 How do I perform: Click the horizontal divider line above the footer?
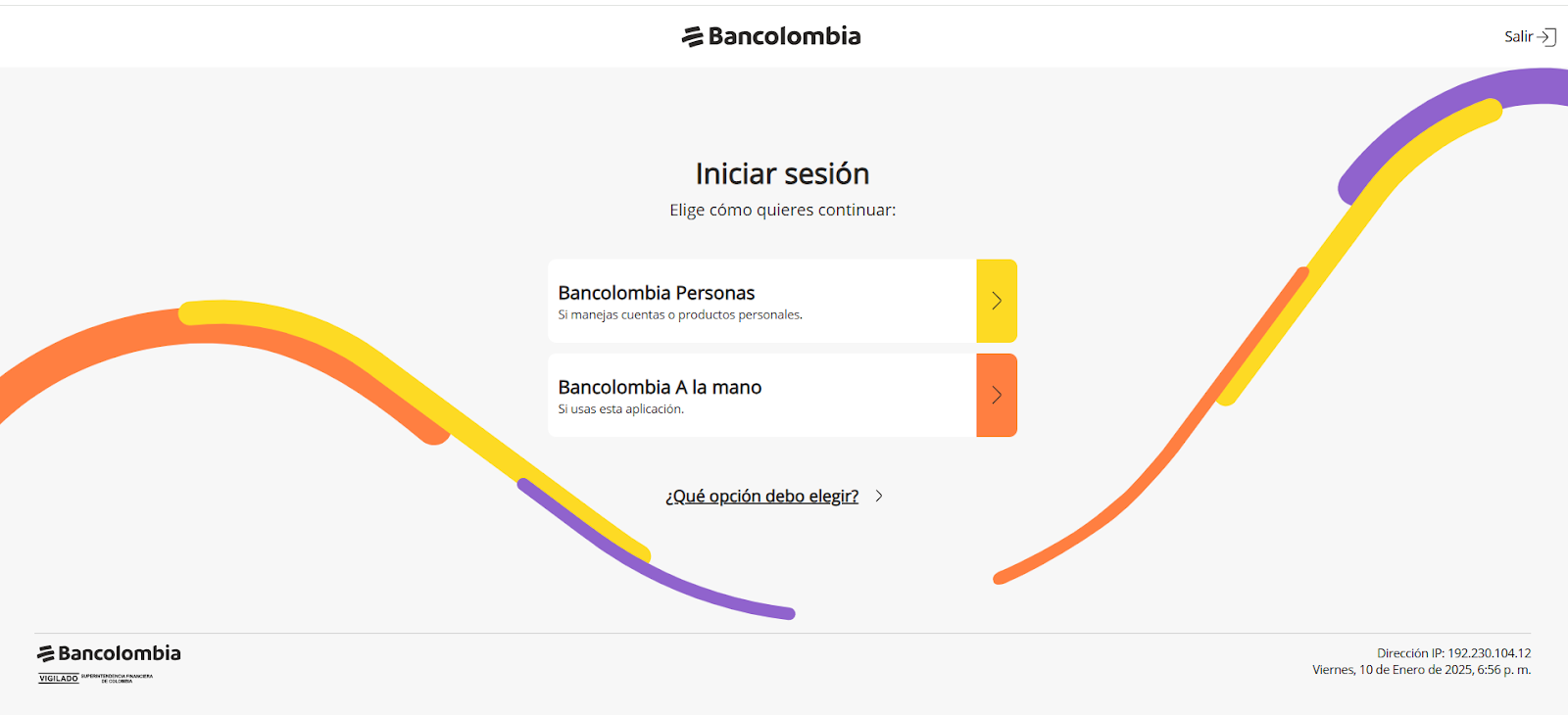782,634
